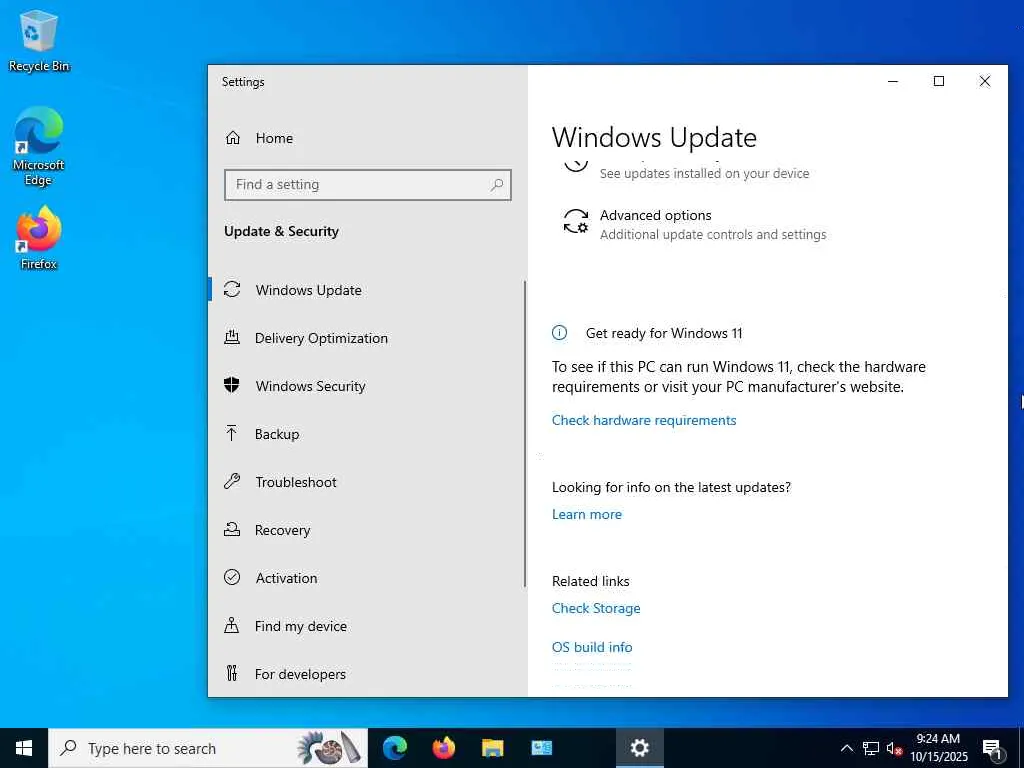Click the Delivery Optimization icon

(x=232, y=338)
